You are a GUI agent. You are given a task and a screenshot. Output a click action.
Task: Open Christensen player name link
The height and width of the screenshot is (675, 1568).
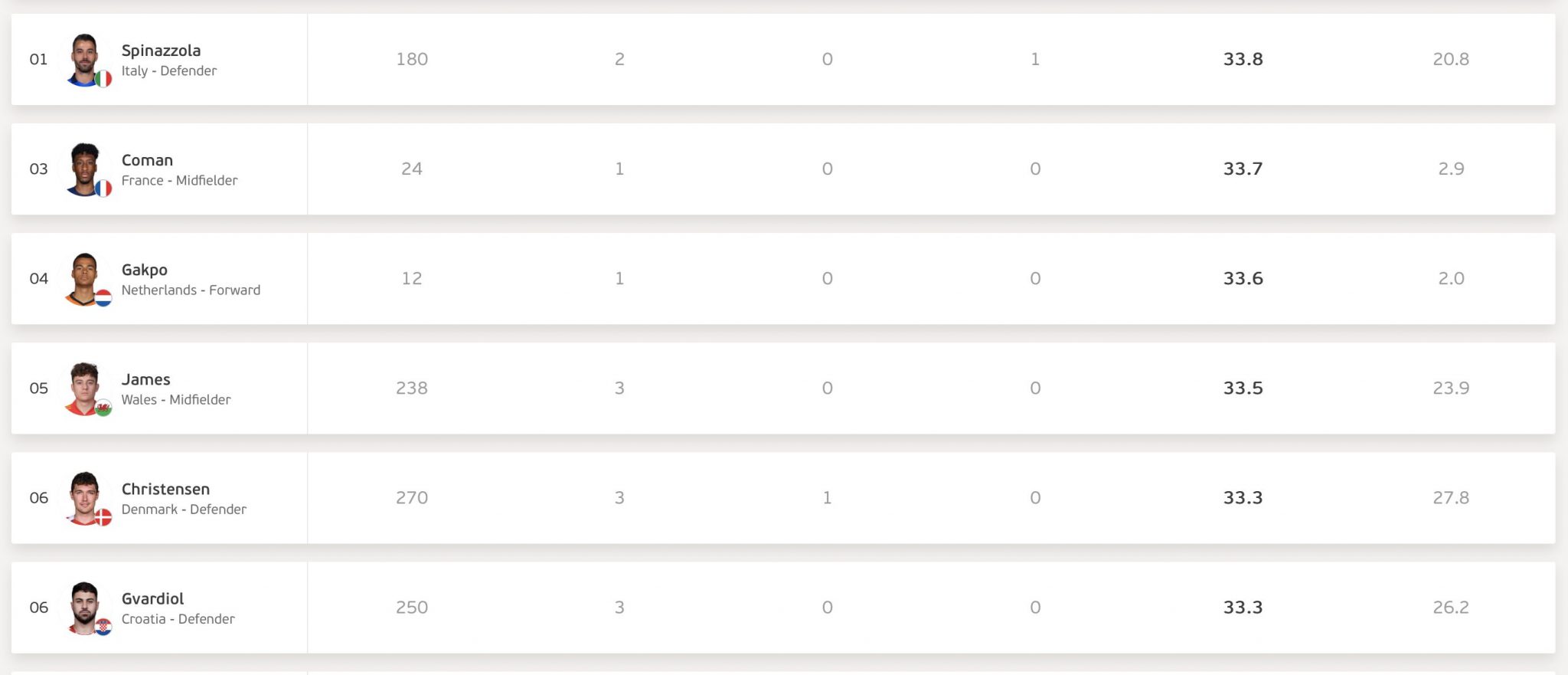165,489
